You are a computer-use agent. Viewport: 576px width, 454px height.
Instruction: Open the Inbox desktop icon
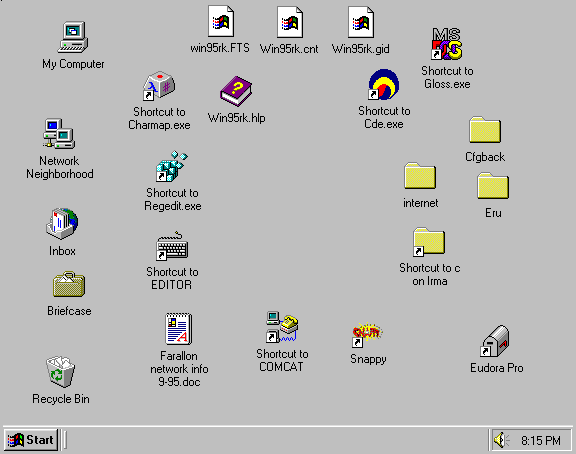pyautogui.click(x=62, y=224)
